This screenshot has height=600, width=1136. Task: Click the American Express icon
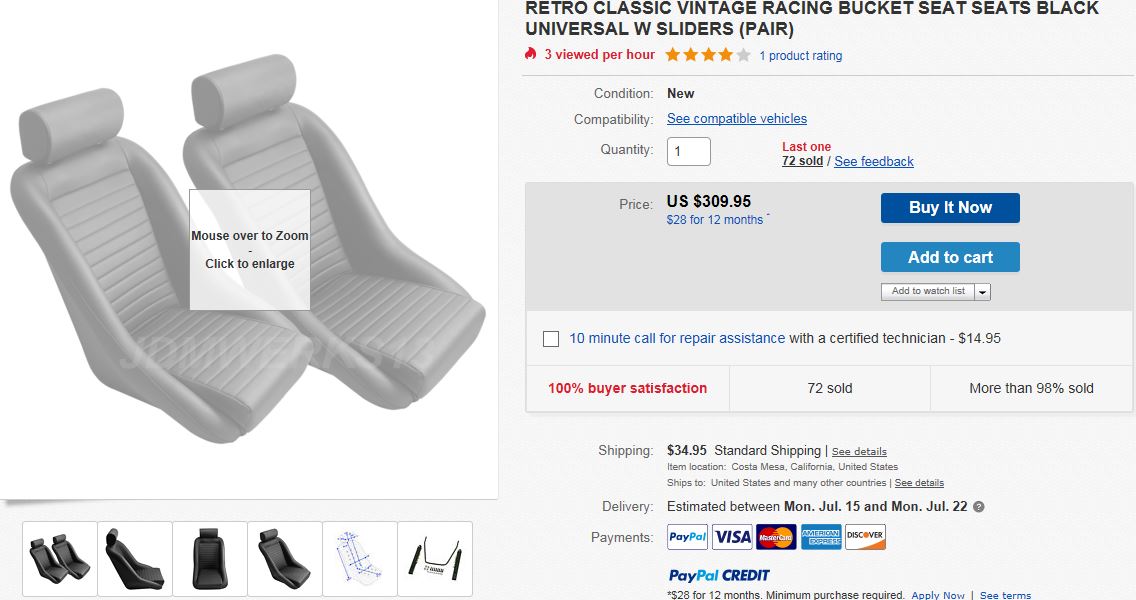(821, 537)
